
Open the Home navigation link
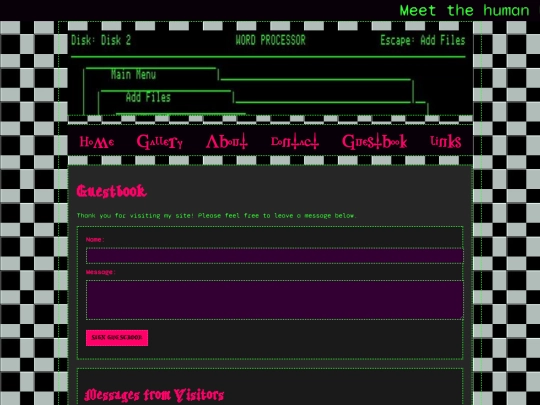coord(97,142)
